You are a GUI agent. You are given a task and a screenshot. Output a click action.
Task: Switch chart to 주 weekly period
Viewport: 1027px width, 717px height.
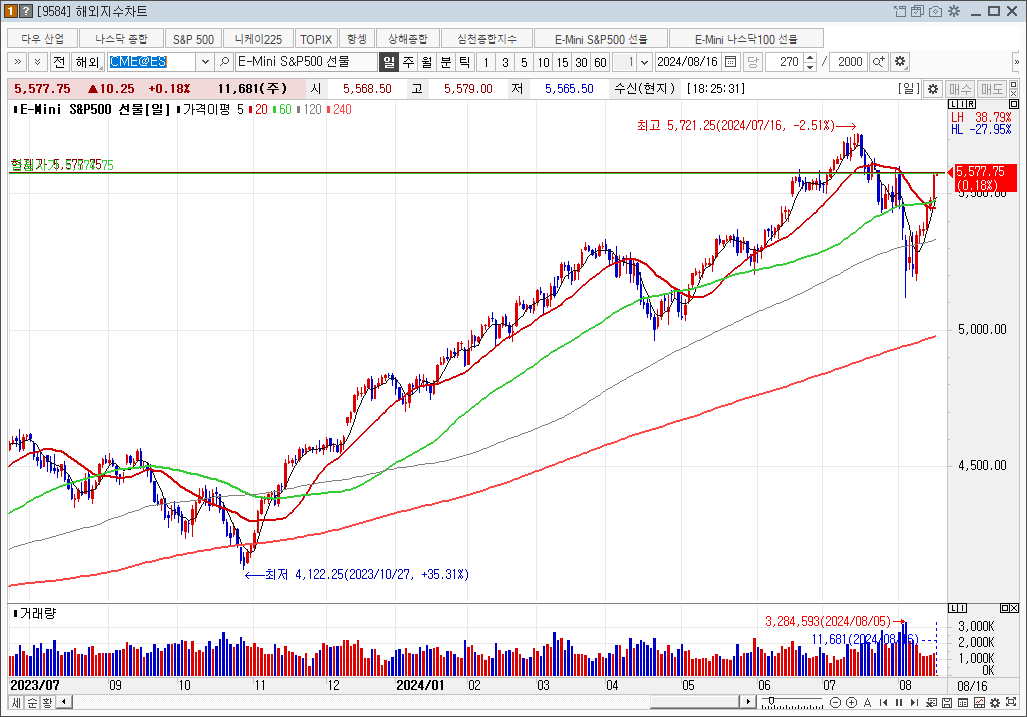click(x=407, y=62)
